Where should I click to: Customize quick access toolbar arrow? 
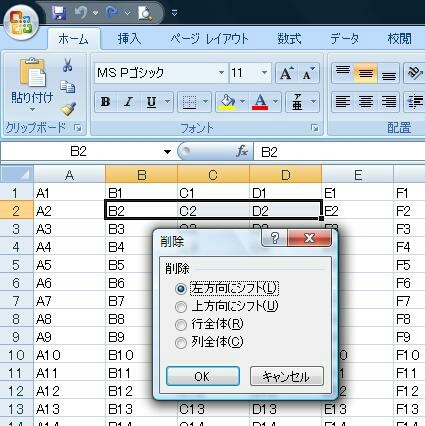click(174, 13)
